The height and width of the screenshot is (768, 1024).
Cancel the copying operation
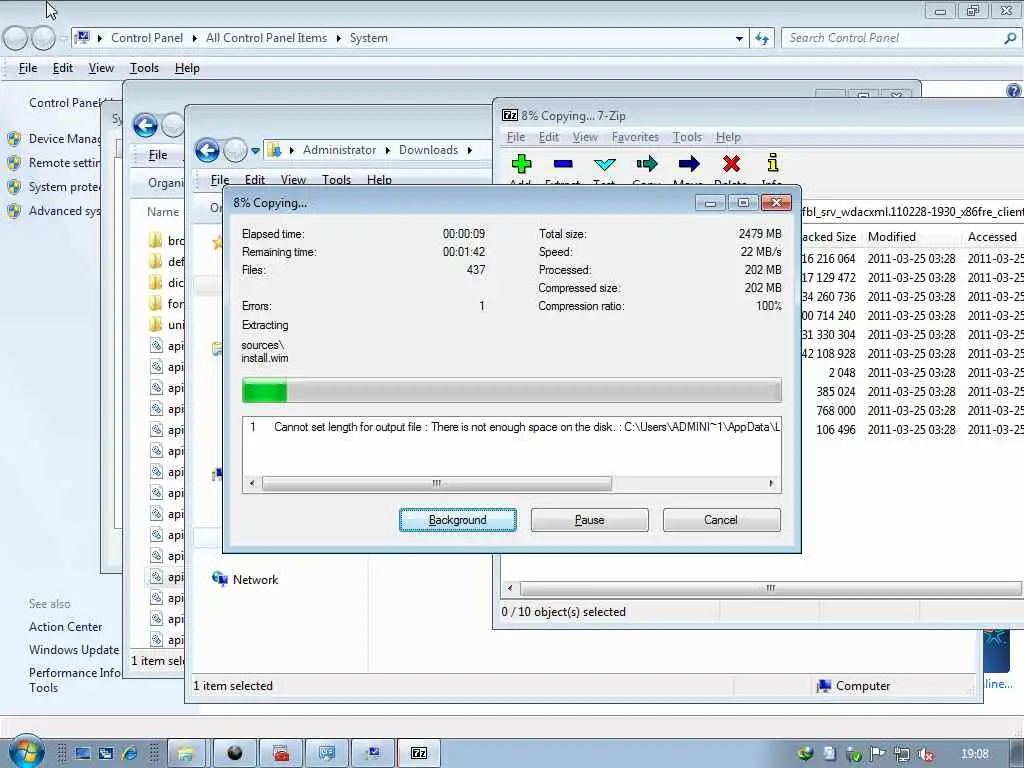(722, 520)
